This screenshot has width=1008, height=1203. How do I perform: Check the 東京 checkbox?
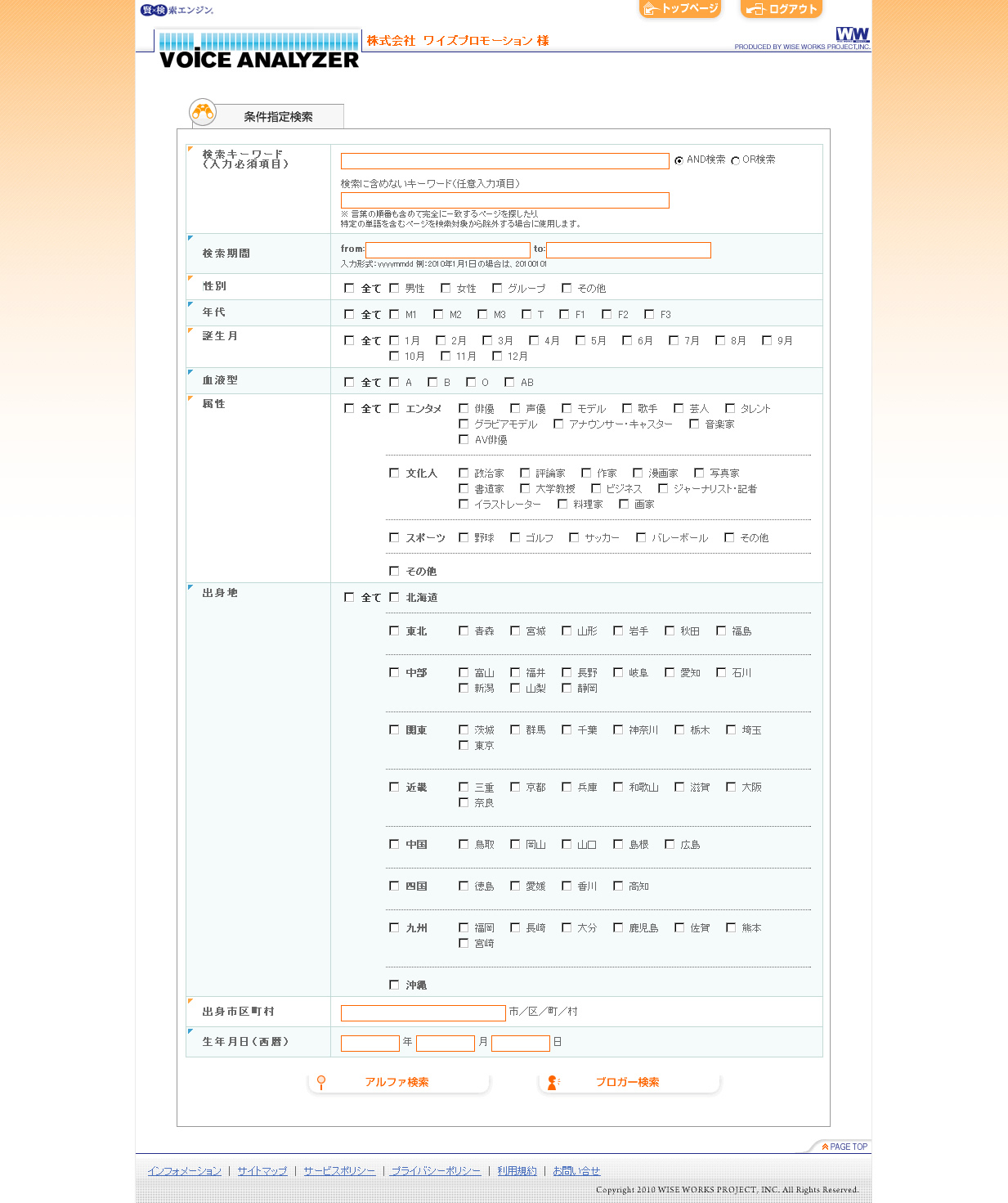pos(464,745)
